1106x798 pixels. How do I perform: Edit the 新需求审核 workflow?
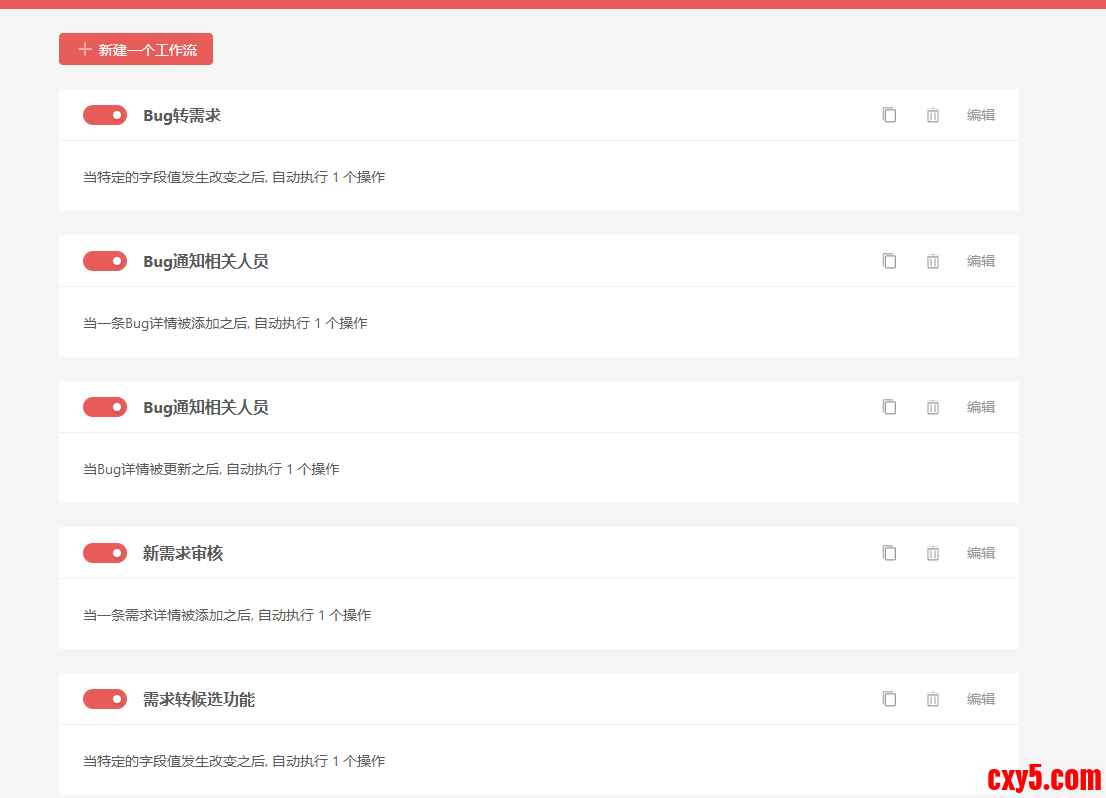[980, 553]
